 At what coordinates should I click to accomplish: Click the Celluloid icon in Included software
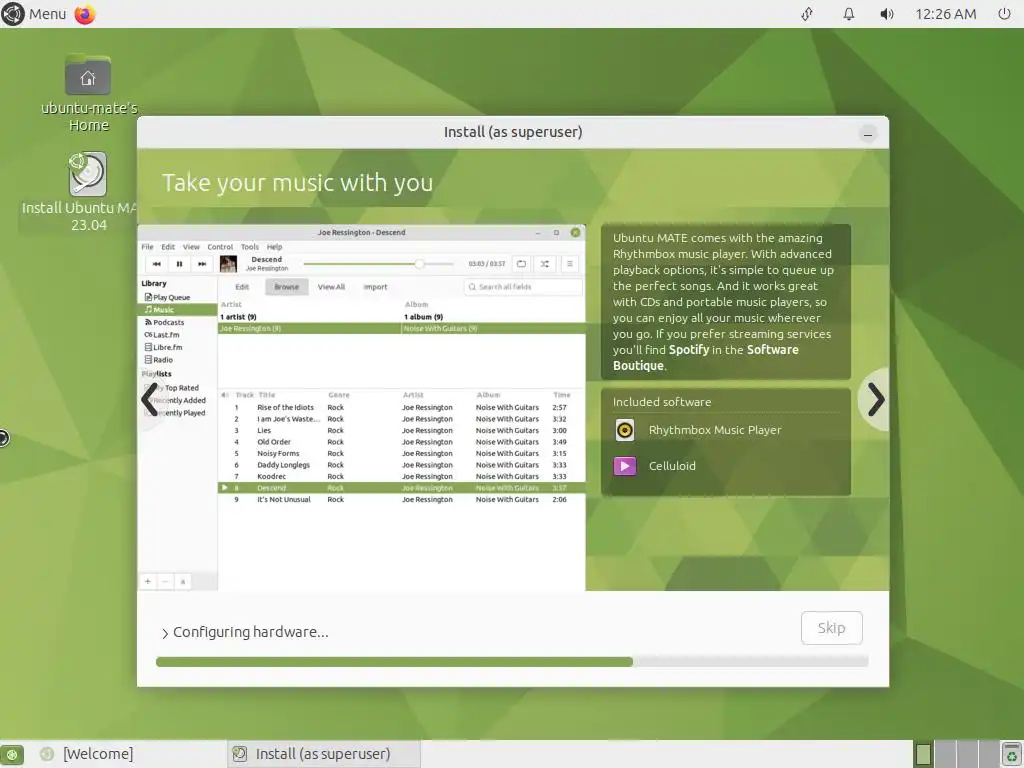(x=625, y=466)
